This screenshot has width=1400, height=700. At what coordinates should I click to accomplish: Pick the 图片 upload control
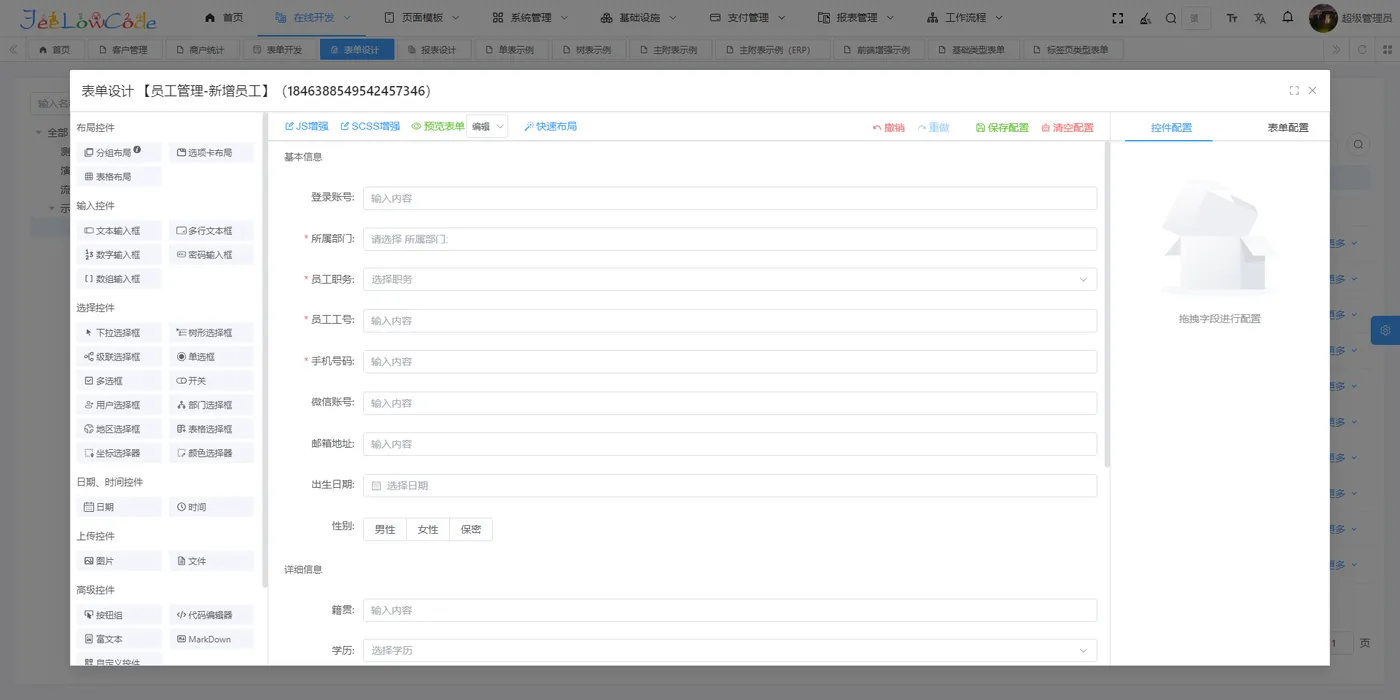(118, 561)
